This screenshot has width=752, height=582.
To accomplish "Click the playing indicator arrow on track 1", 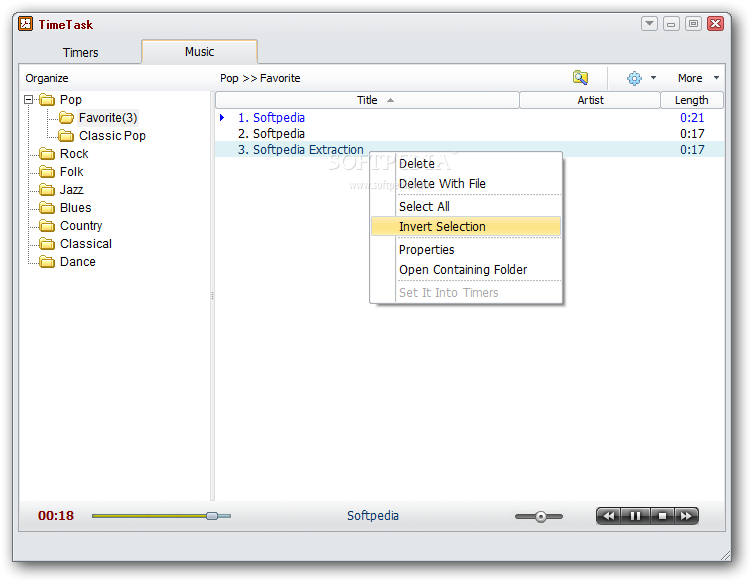I will click(222, 117).
